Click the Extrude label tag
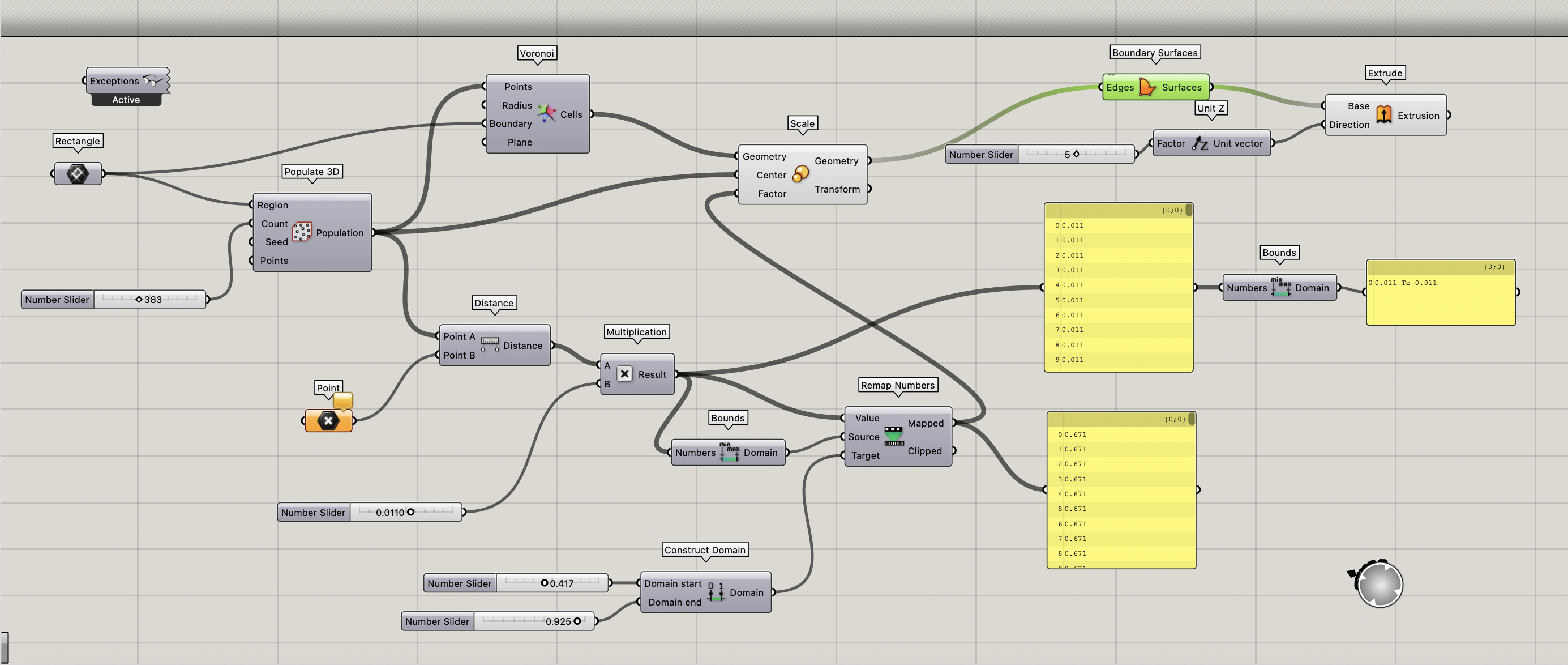 1385,73
